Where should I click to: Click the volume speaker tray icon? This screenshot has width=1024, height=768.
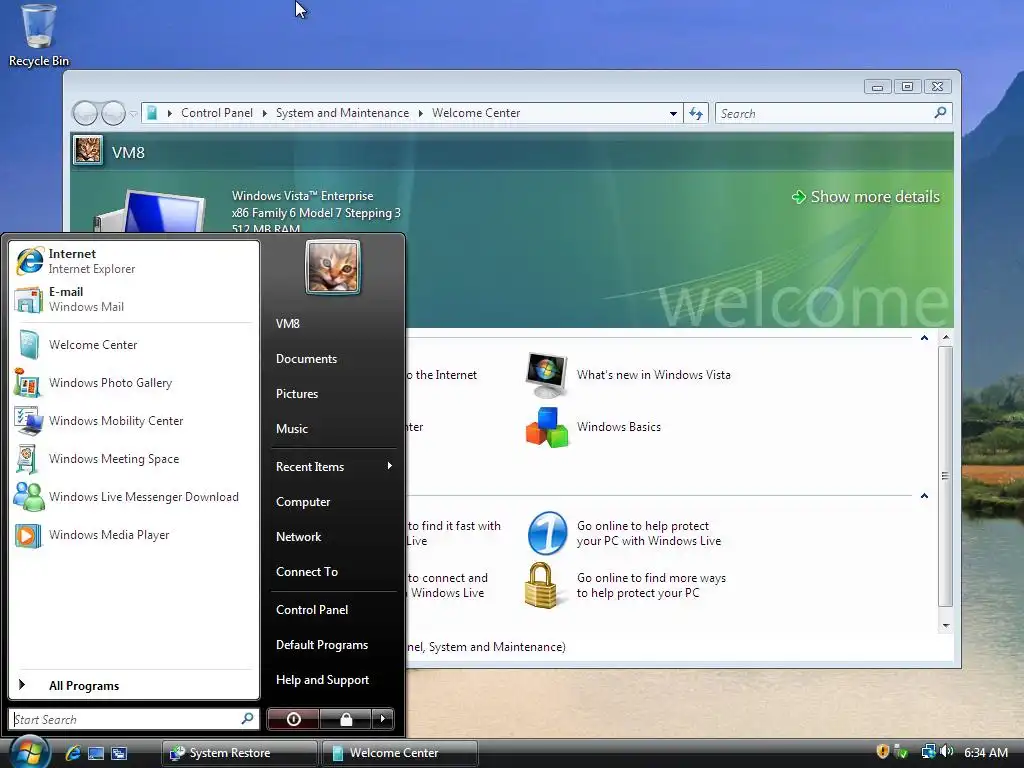click(x=946, y=752)
